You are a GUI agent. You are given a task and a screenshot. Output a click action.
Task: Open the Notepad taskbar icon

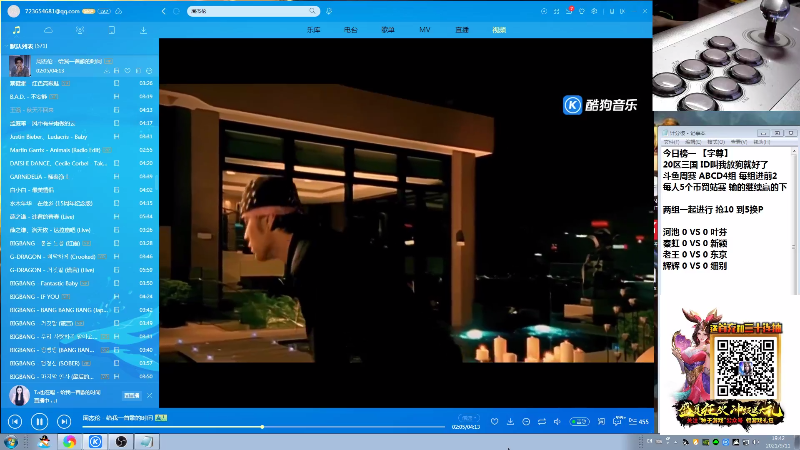146,441
